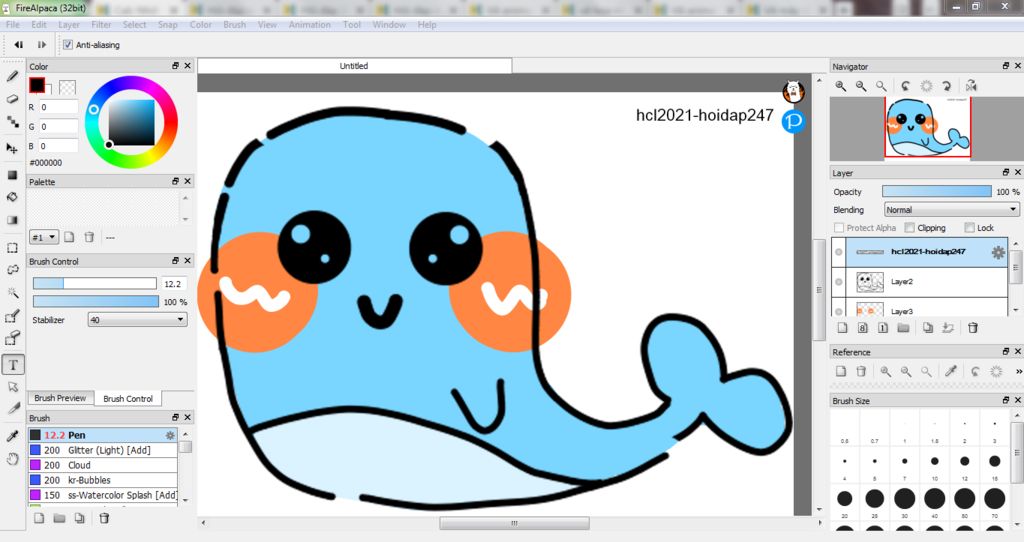Select the Fill rectangle tool
1024x542 pixels.
click(12, 175)
